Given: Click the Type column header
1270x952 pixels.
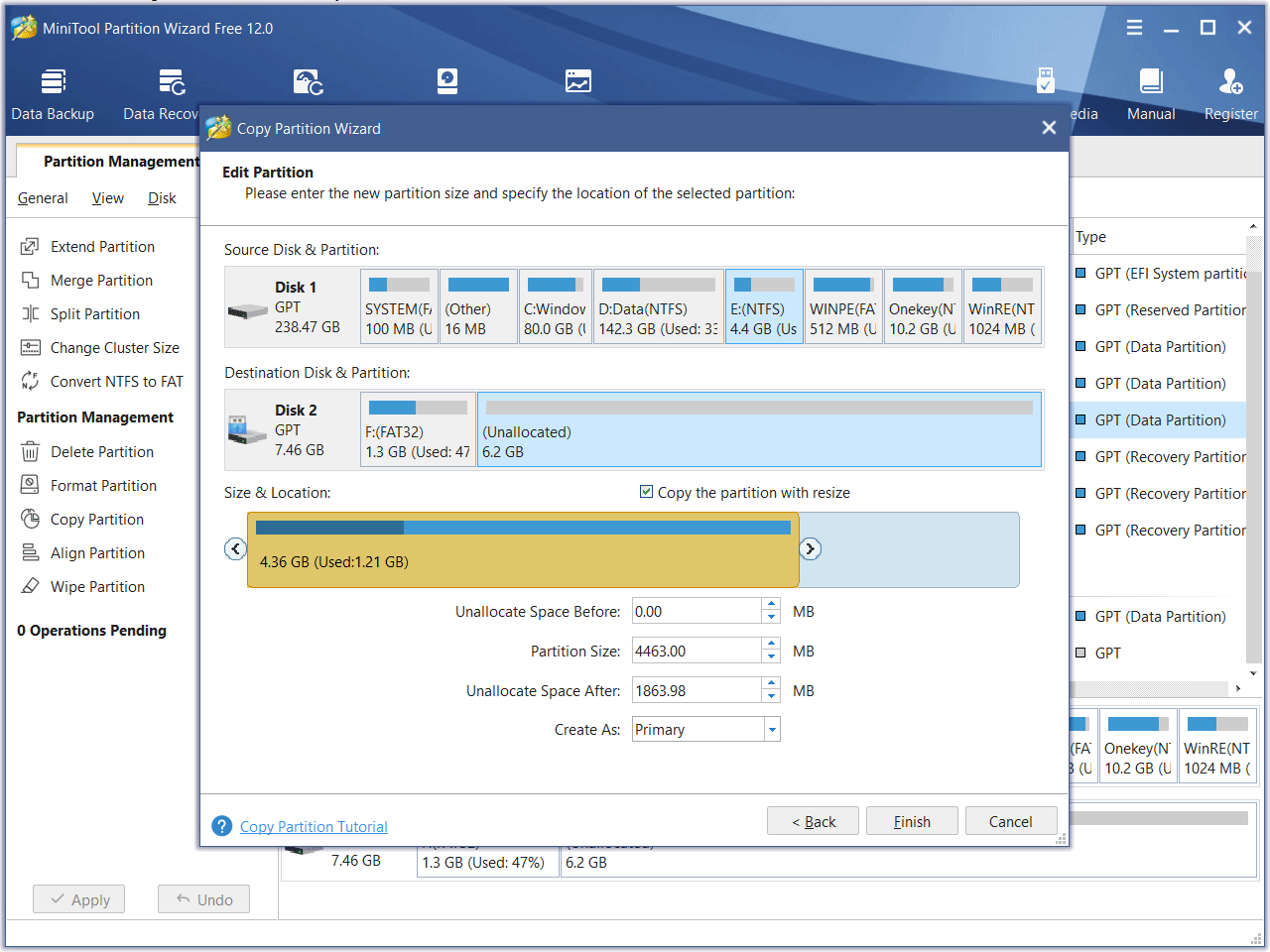Looking at the screenshot, I should tap(1090, 236).
